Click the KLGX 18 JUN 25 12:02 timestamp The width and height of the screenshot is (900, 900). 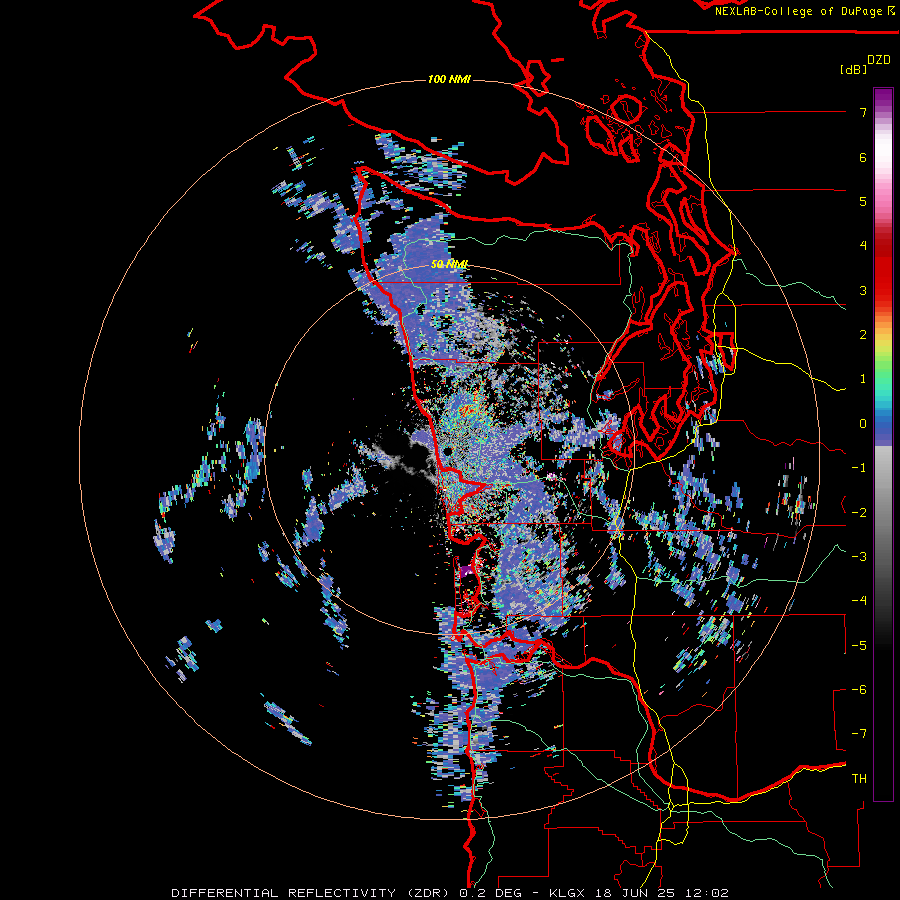pyautogui.click(x=639, y=893)
